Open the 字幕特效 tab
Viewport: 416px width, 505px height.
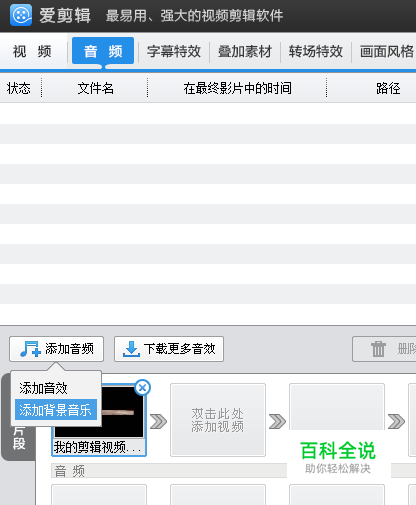point(174,52)
